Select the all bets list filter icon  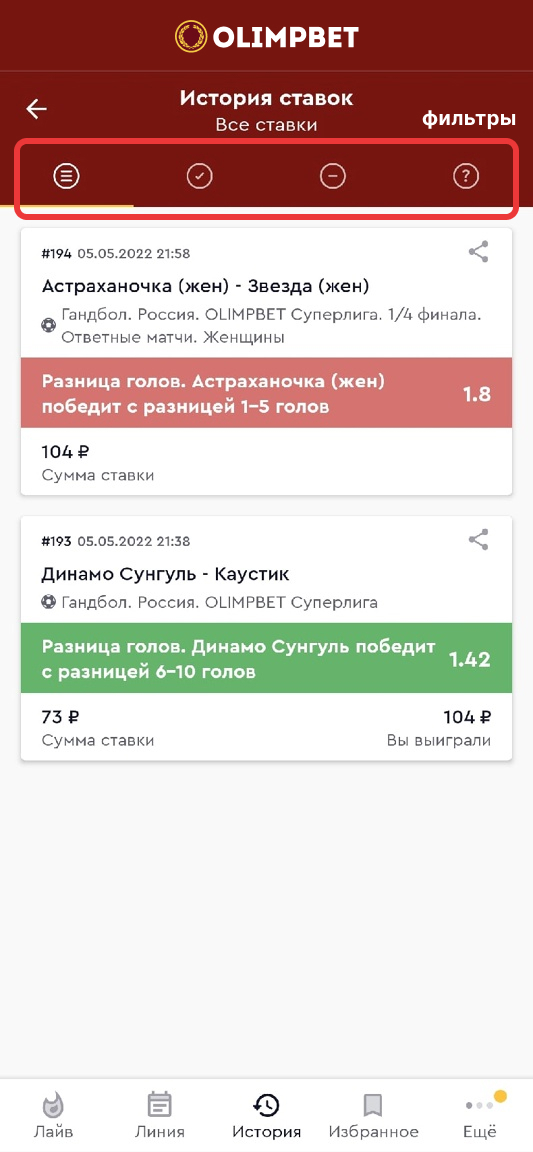(66, 176)
